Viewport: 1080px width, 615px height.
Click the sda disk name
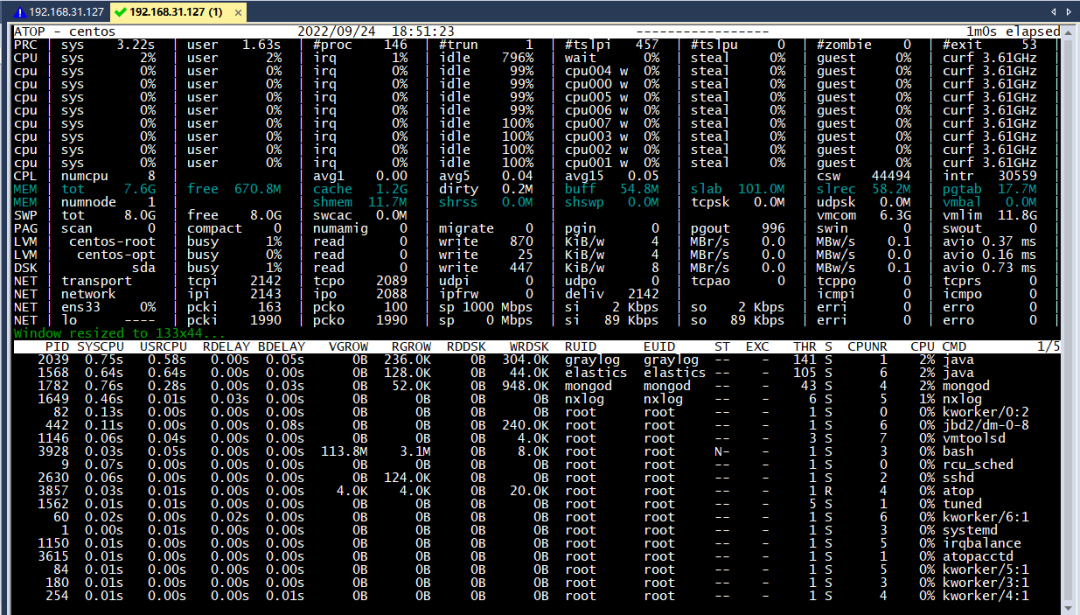click(143, 268)
